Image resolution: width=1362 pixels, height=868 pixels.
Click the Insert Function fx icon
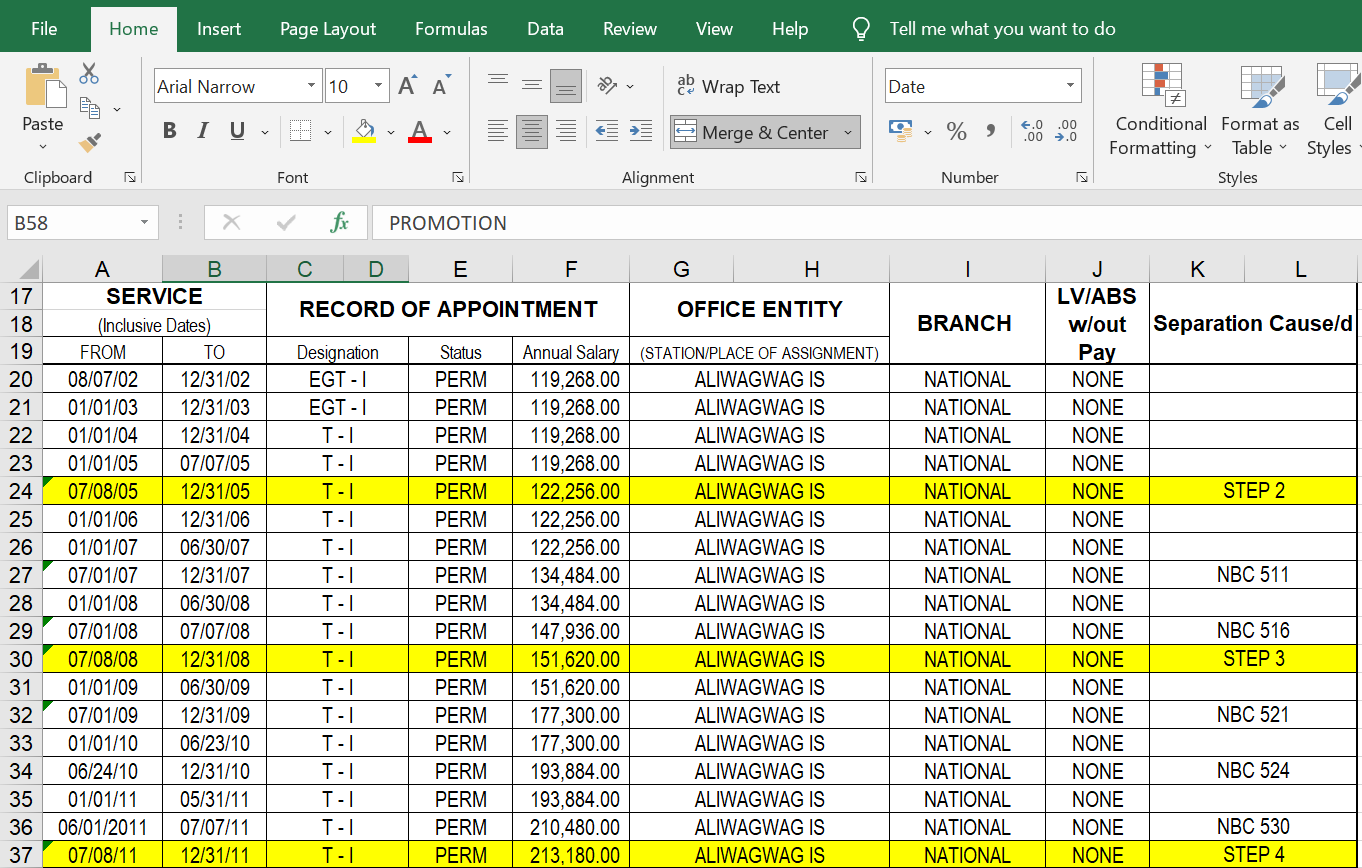(339, 223)
